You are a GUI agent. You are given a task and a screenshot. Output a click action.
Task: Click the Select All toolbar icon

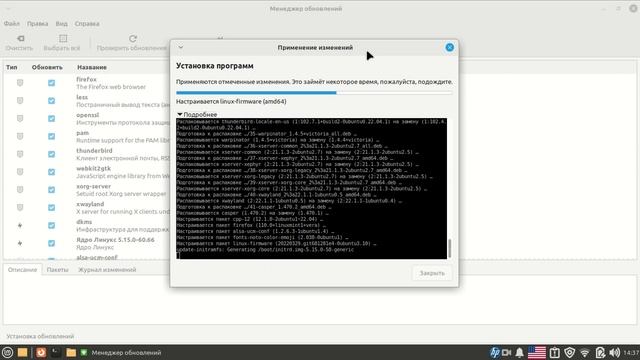click(x=63, y=38)
